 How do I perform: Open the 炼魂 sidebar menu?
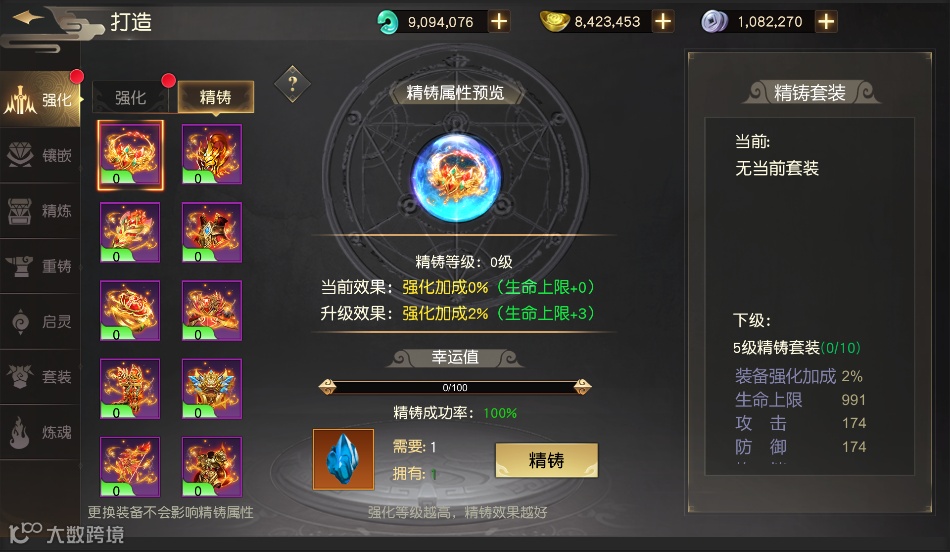click(x=40, y=432)
